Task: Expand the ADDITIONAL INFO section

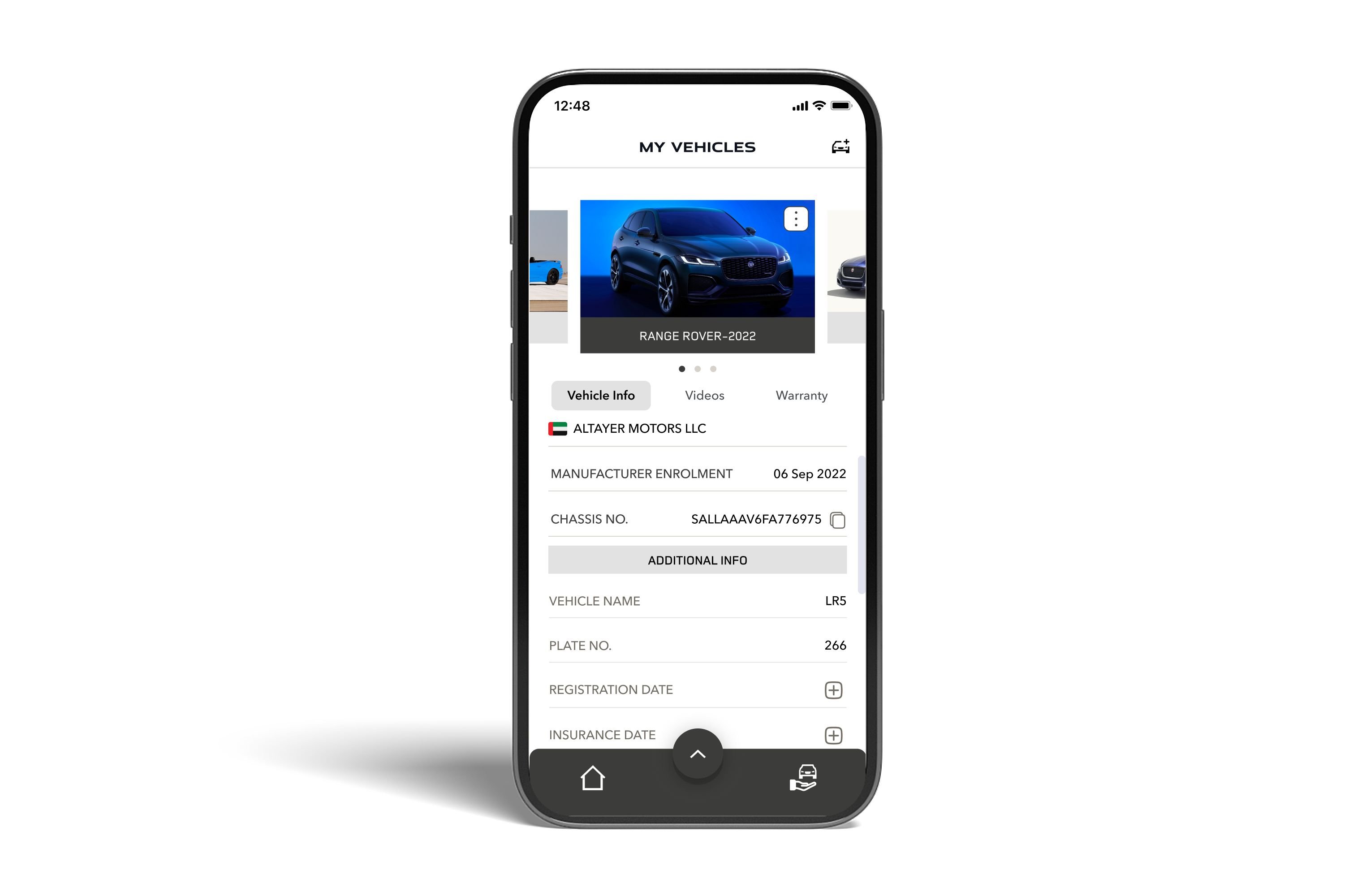Action: click(x=697, y=560)
